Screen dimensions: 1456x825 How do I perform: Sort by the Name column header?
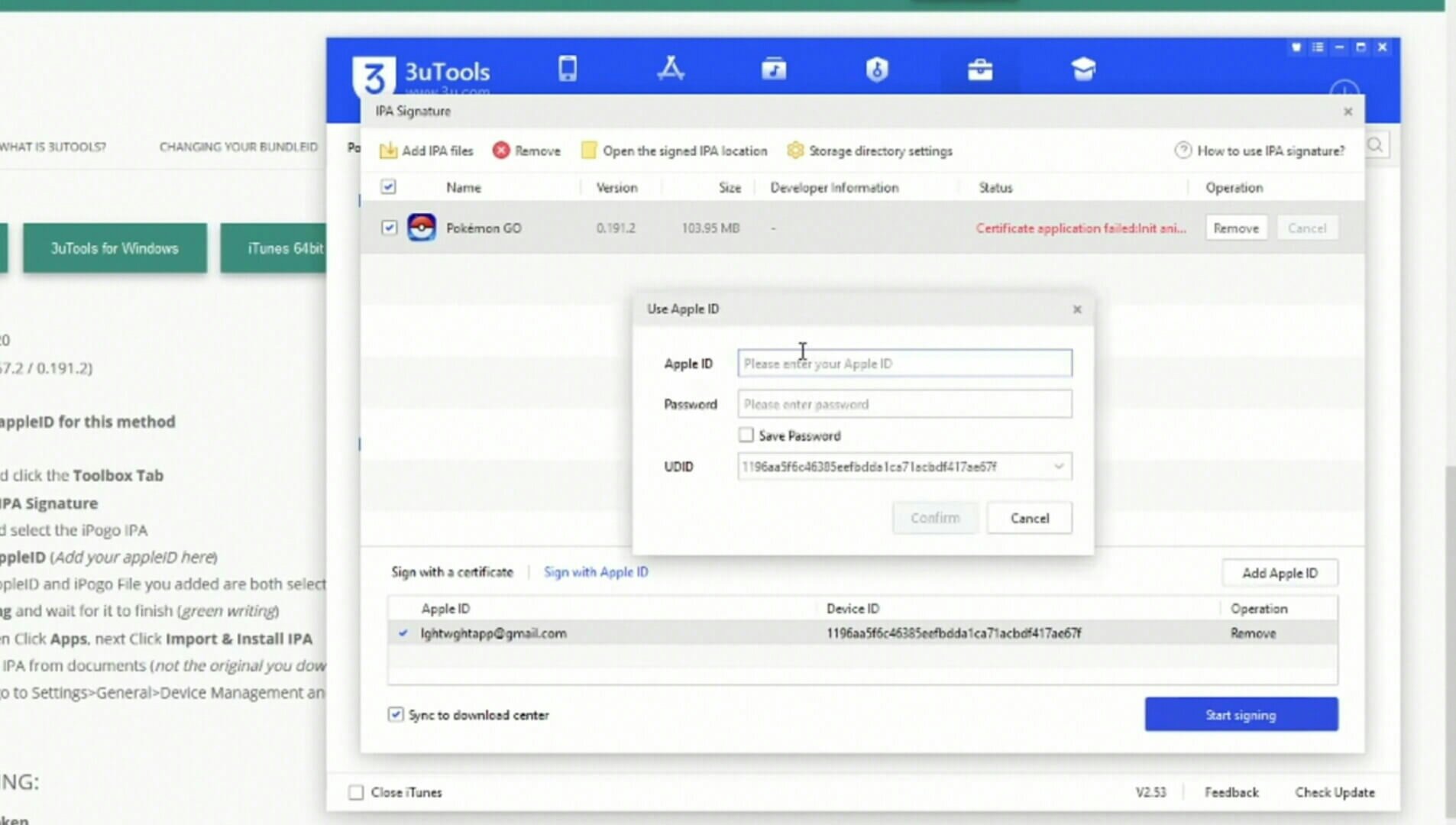click(x=464, y=187)
